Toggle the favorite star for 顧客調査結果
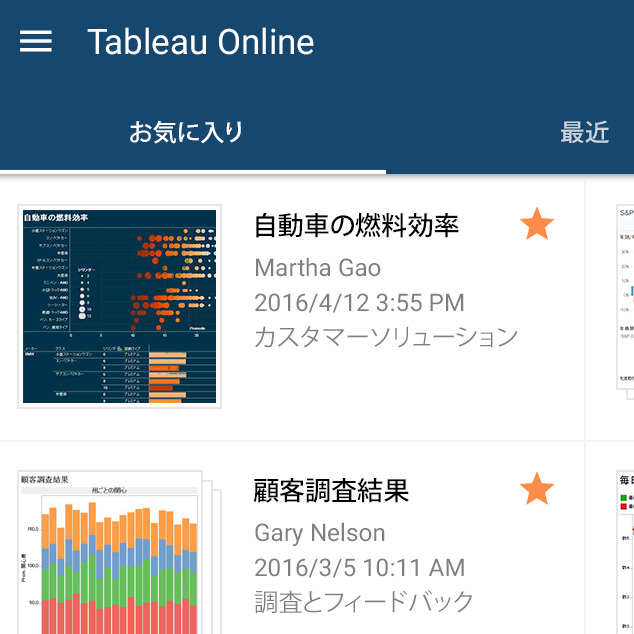The height and width of the screenshot is (634, 634). [x=537, y=490]
